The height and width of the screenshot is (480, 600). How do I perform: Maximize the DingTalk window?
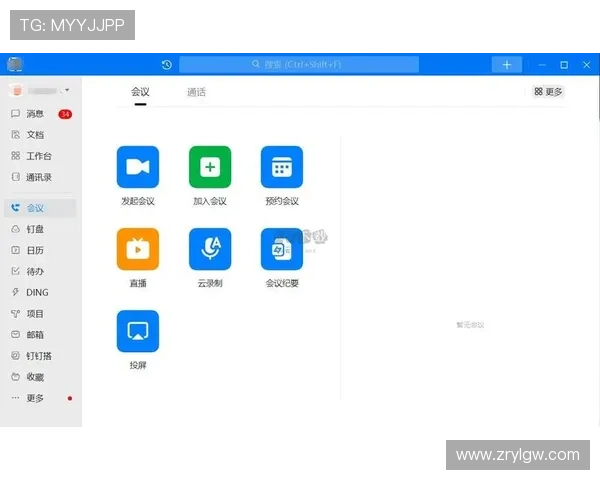[564, 65]
